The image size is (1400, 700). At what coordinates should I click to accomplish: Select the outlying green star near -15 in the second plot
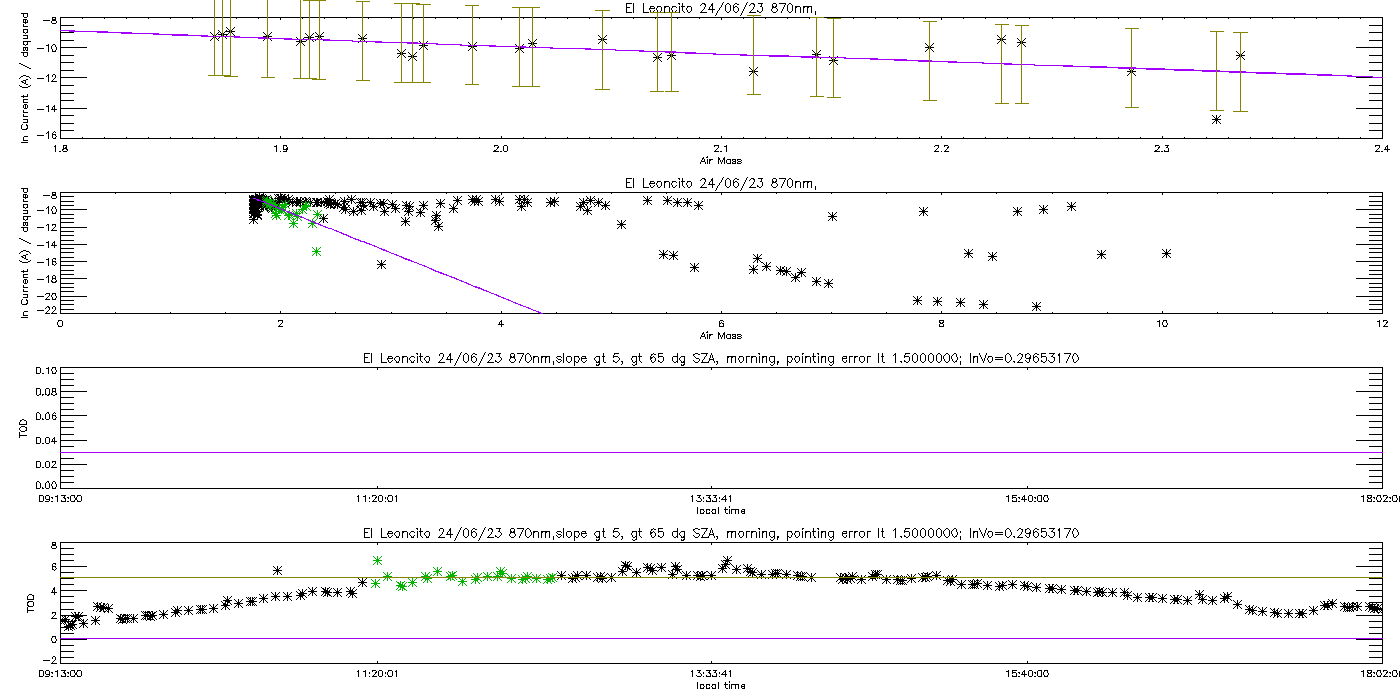tap(316, 251)
